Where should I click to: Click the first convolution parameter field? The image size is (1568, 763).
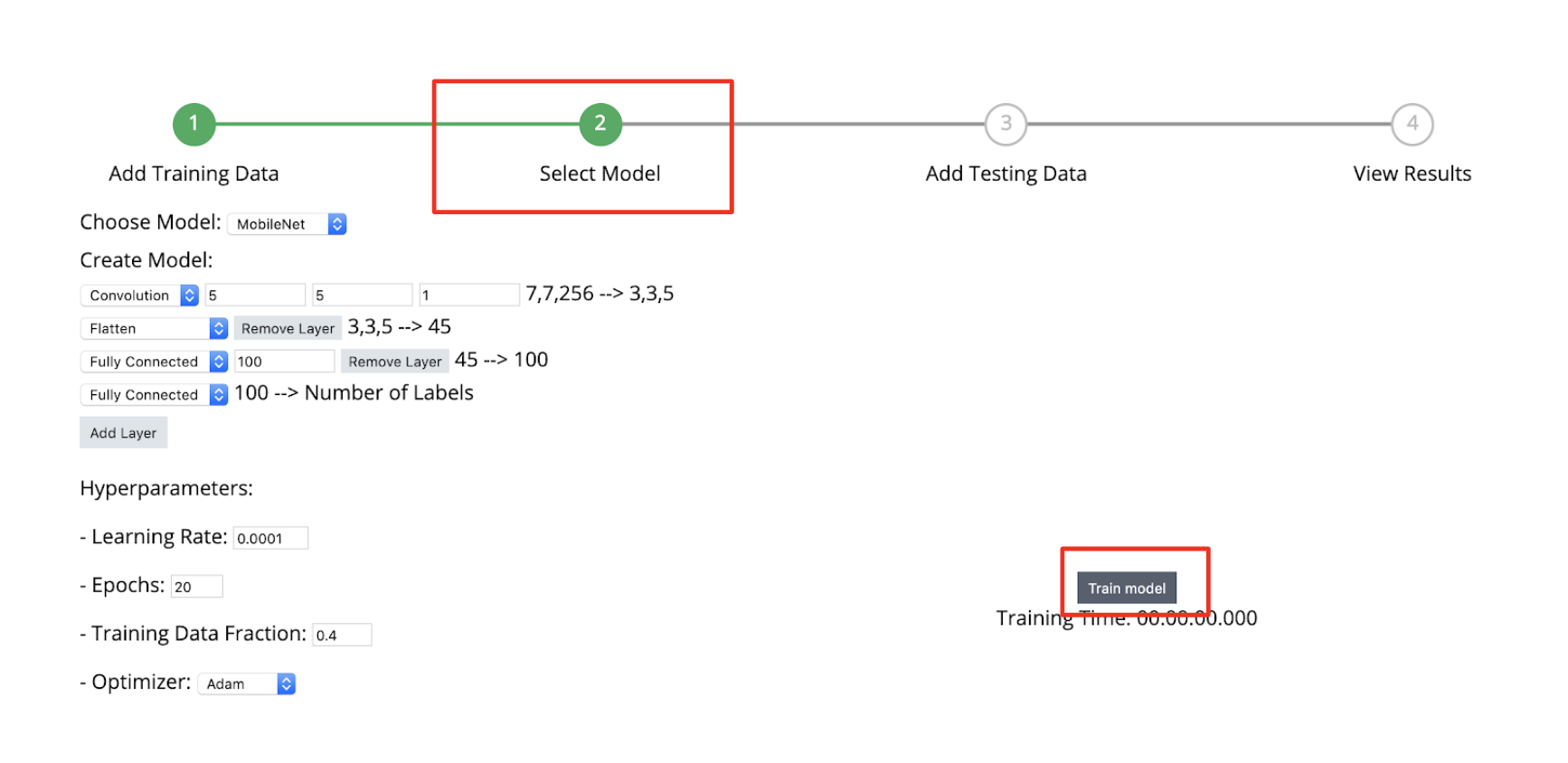click(255, 296)
